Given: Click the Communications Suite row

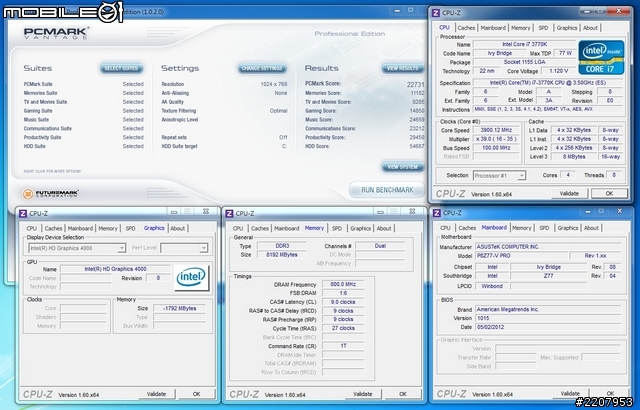Looking at the screenshot, I should pyautogui.click(x=84, y=129).
